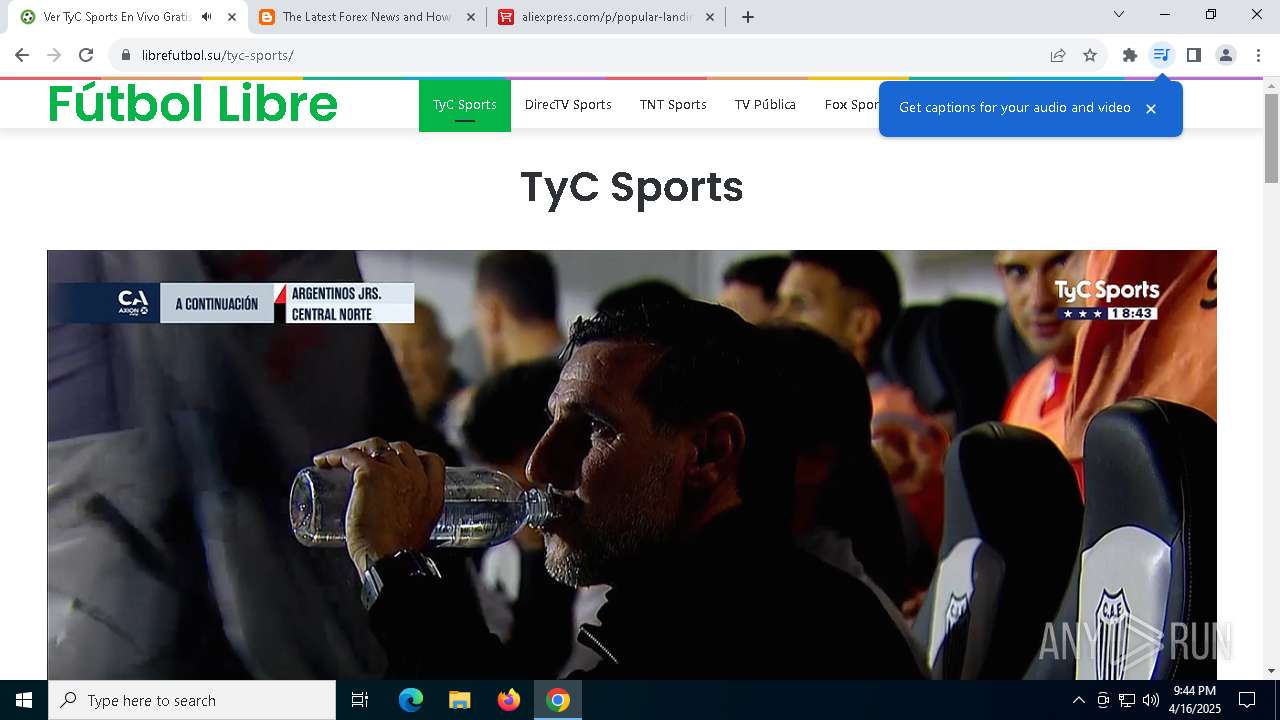Expand the tab search dropdown arrow
Screen dimensions: 1280x720
1119,15
